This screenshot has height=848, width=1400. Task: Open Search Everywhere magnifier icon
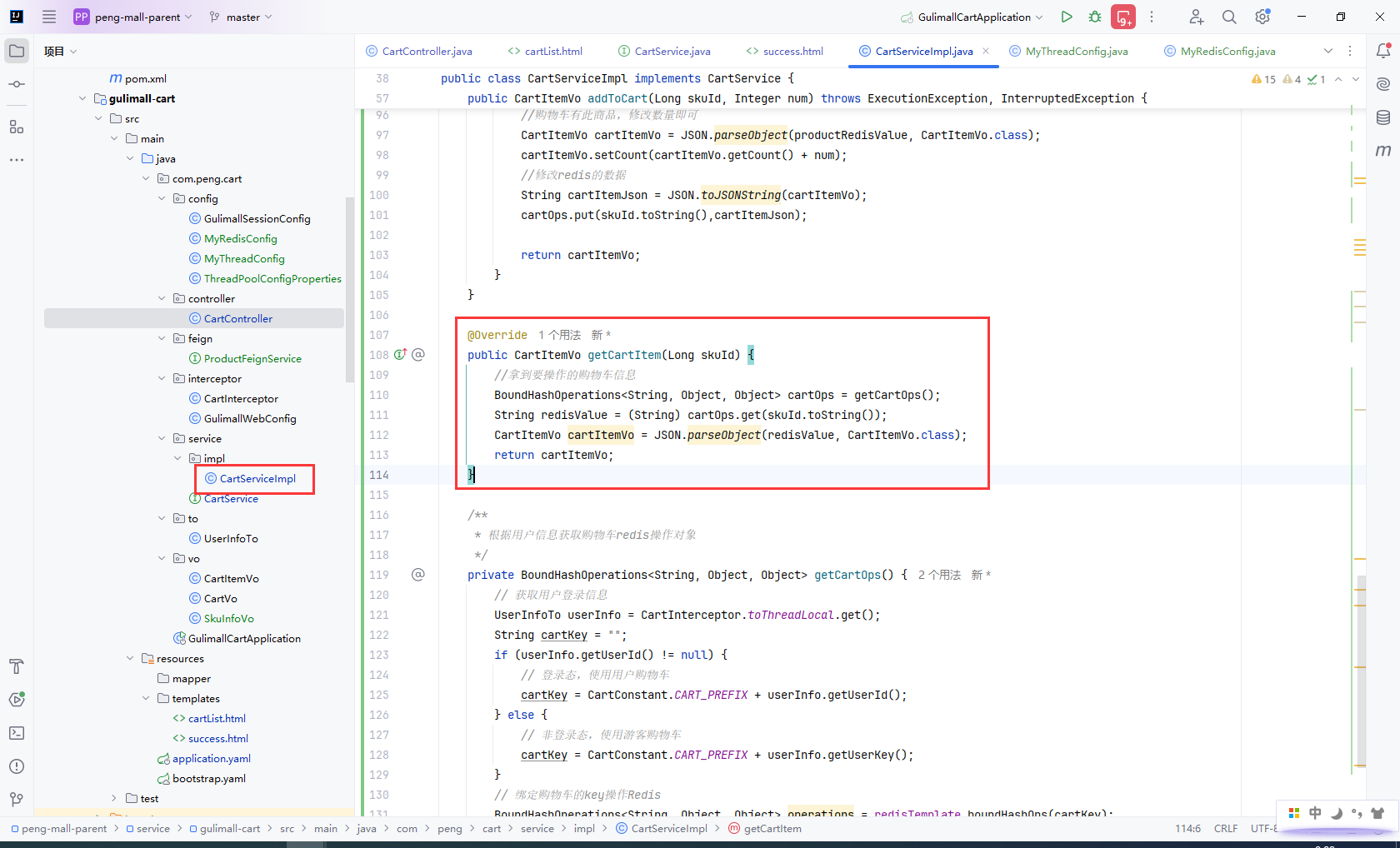tap(1229, 17)
